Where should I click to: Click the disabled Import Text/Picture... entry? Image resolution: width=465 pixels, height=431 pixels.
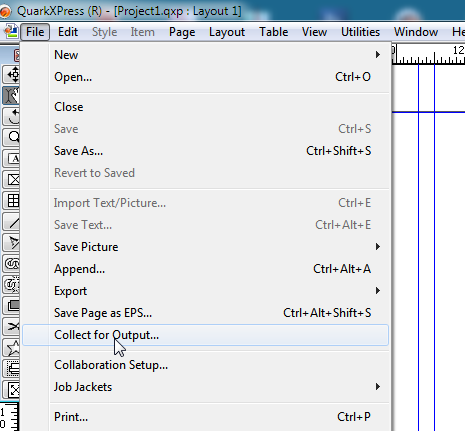pos(205,203)
